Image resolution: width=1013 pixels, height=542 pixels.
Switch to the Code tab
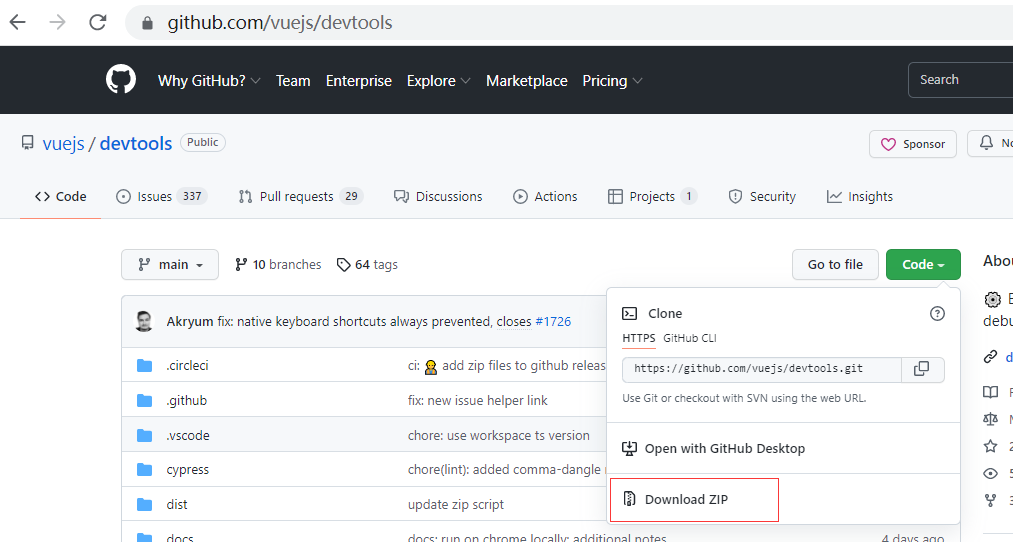[61, 196]
